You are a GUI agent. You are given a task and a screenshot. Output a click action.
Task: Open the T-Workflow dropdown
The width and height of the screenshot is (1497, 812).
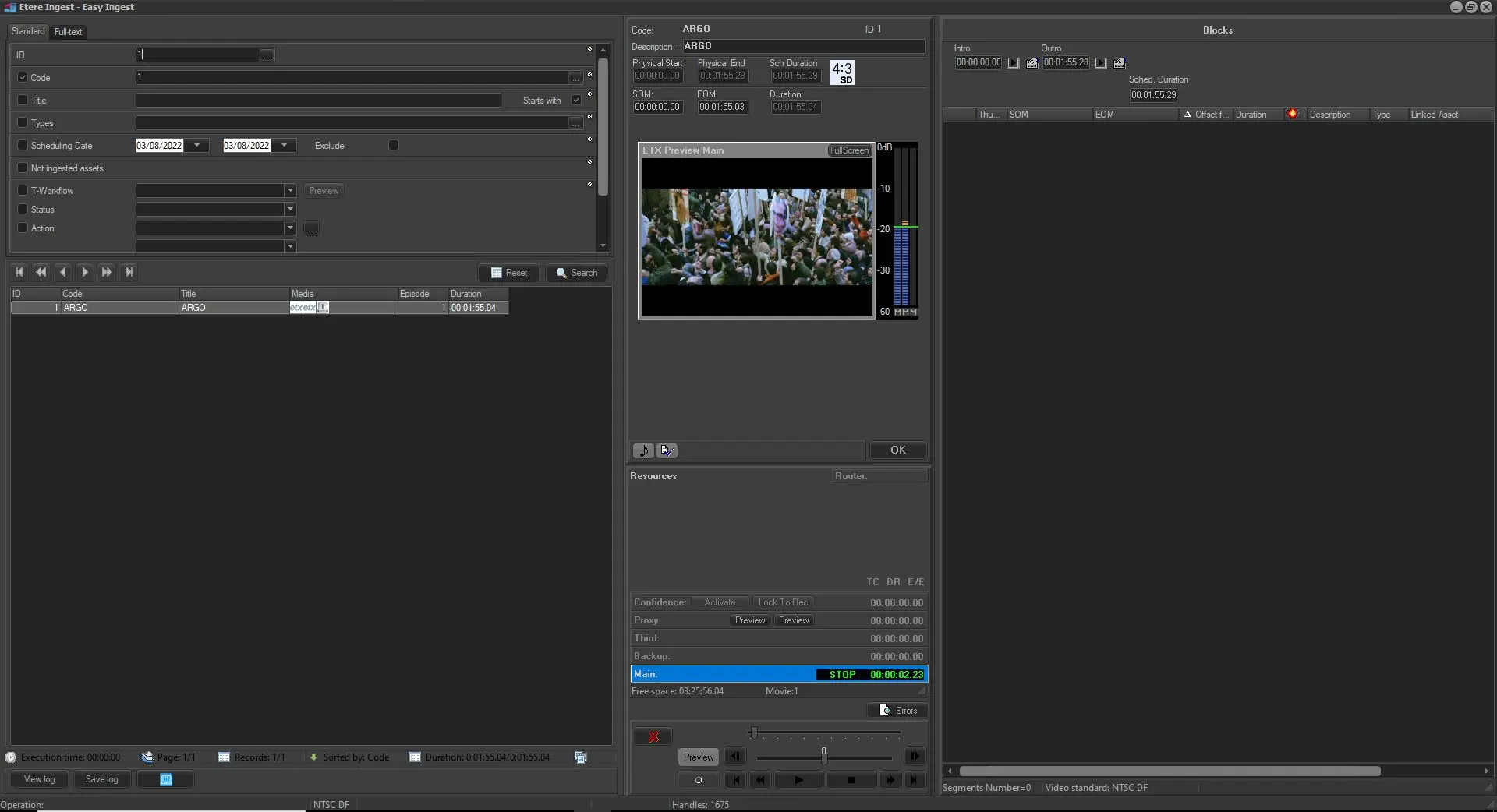290,191
